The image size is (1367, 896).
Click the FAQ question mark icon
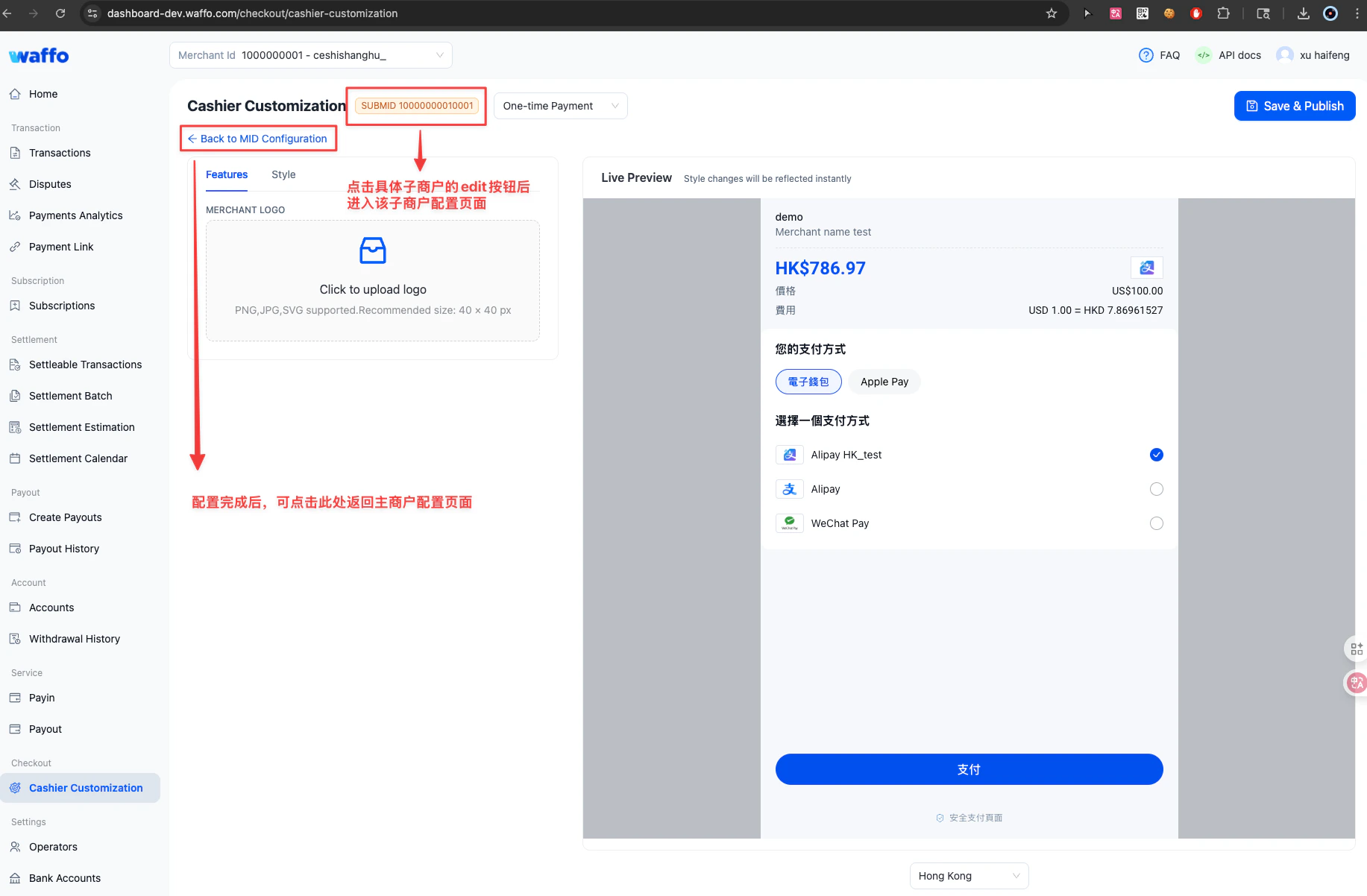[x=1146, y=55]
